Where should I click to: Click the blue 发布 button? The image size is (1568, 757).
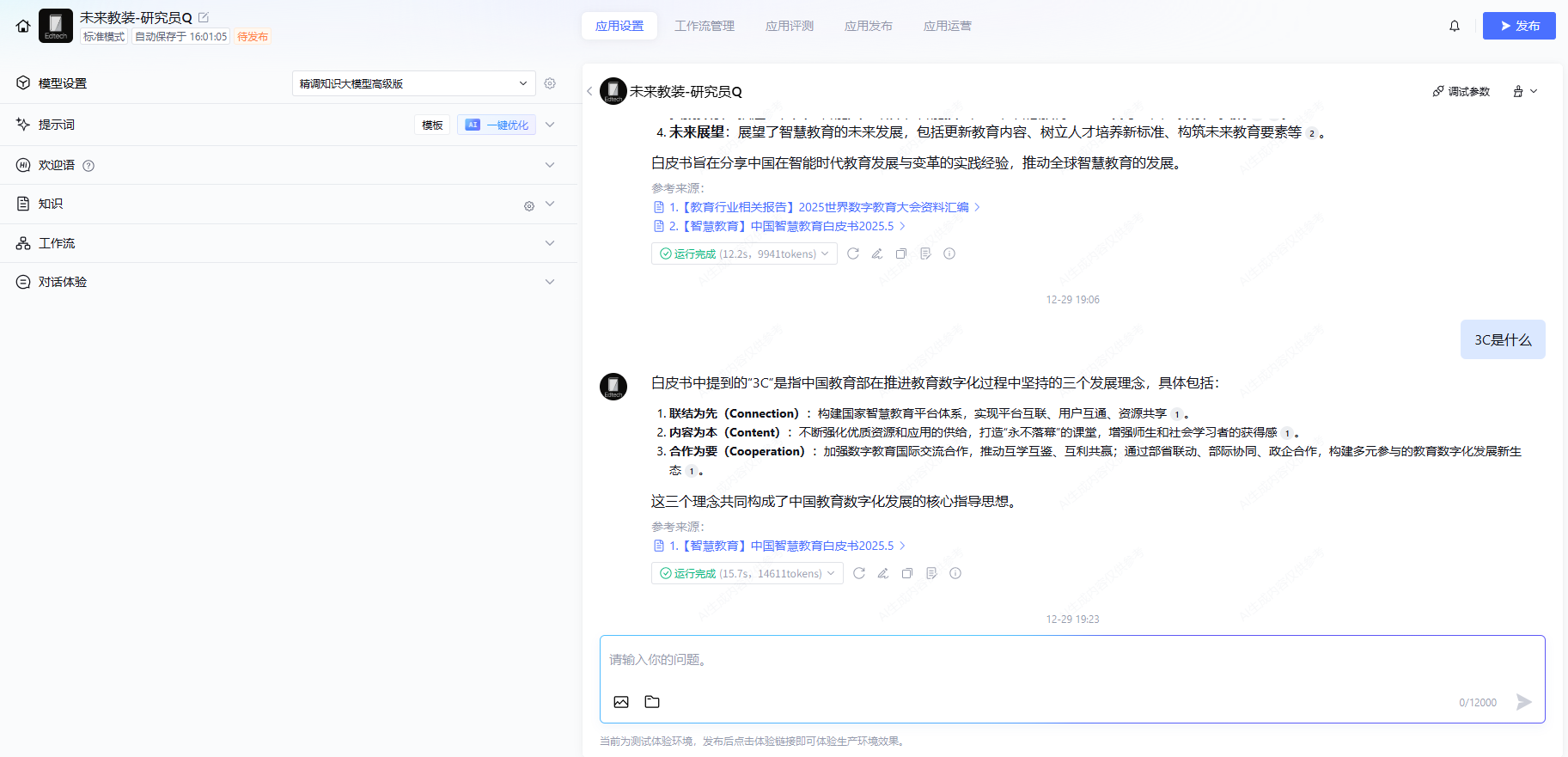coord(1519,26)
